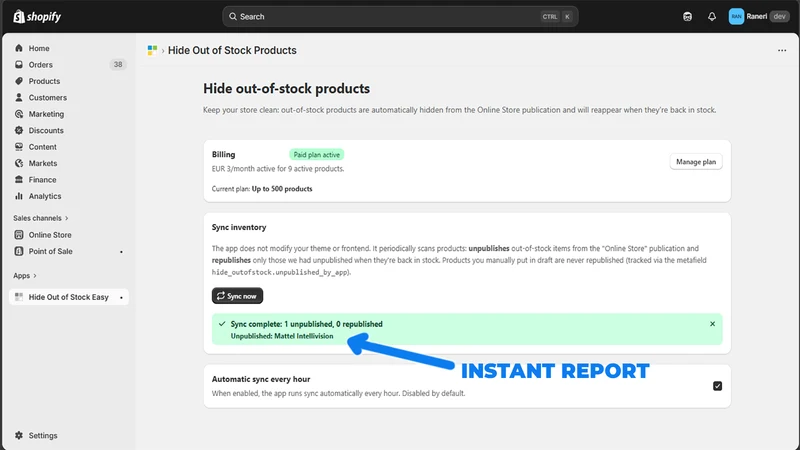The image size is (800, 450).
Task: Click hide_outofstock.unpublished_by_app metafield text
Action: [x=281, y=272]
